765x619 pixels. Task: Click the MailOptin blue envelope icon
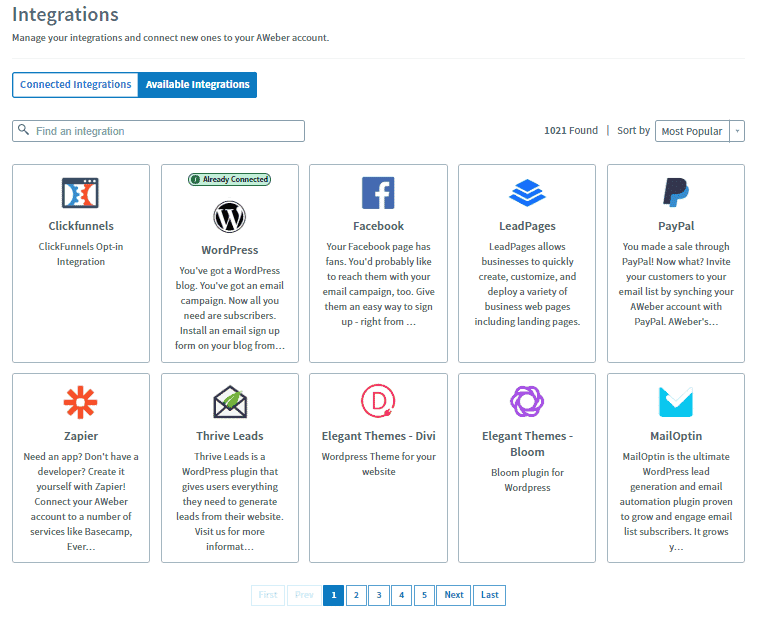676,402
